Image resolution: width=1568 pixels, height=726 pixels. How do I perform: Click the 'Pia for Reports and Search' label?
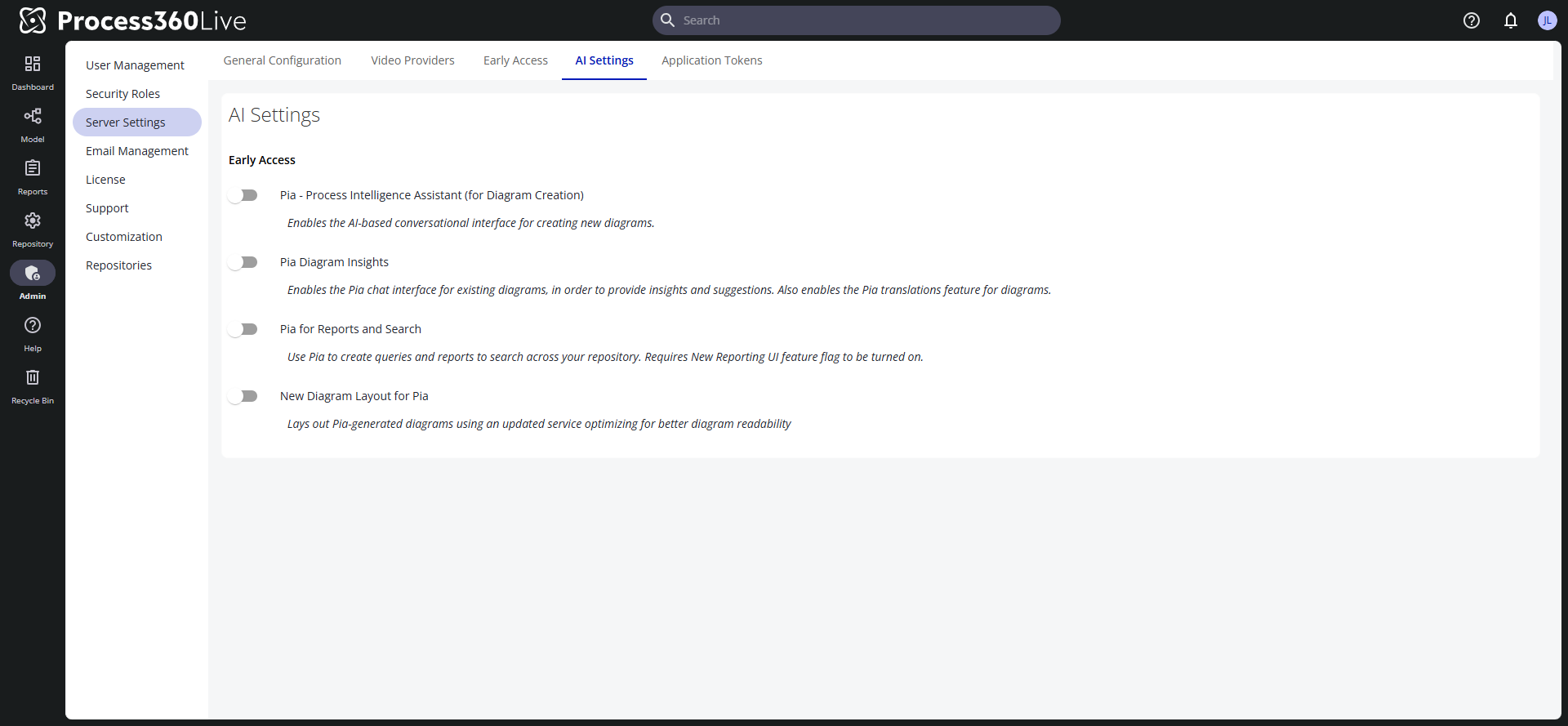tap(350, 329)
